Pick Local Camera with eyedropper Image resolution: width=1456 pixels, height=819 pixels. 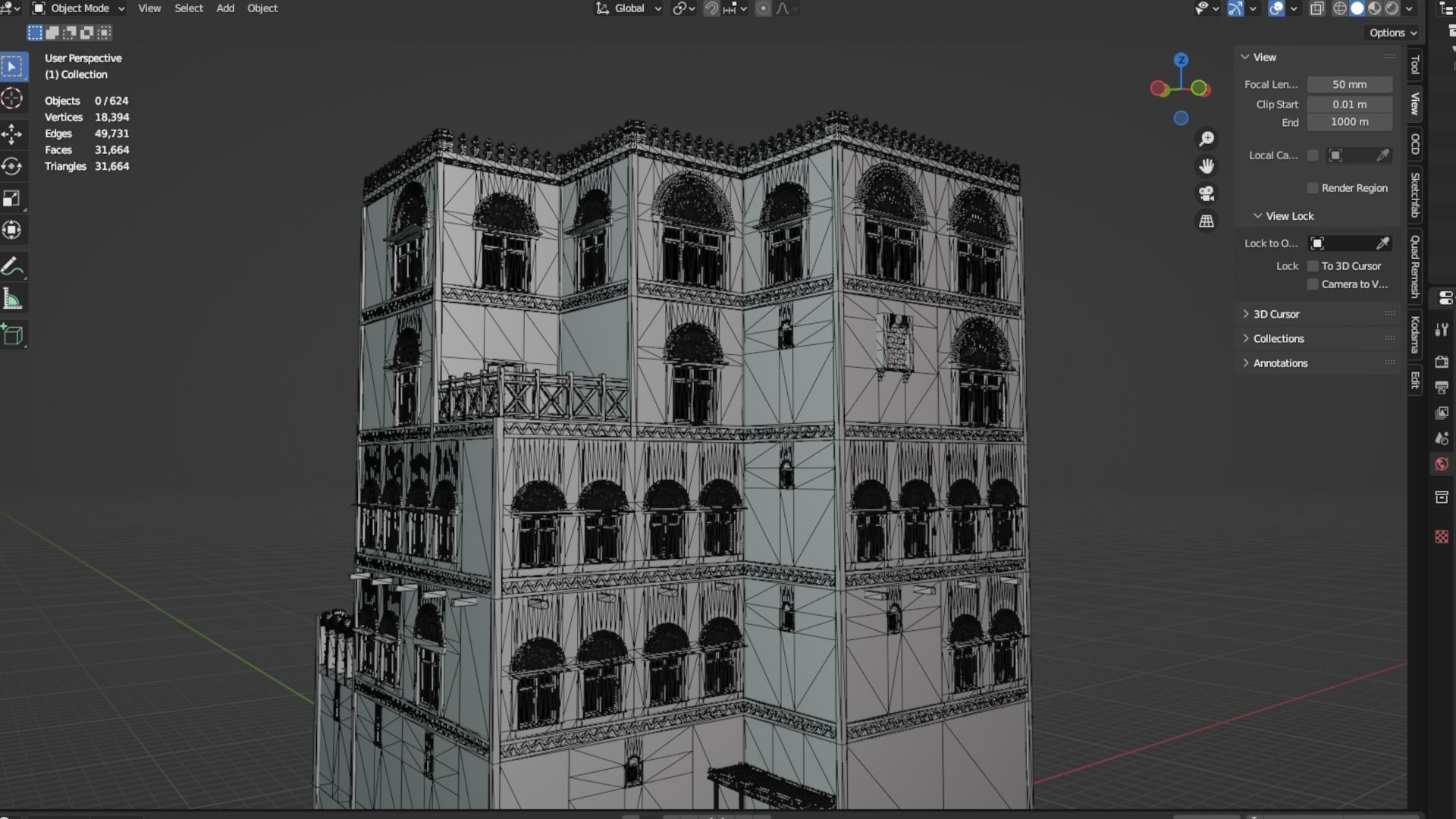1383,155
